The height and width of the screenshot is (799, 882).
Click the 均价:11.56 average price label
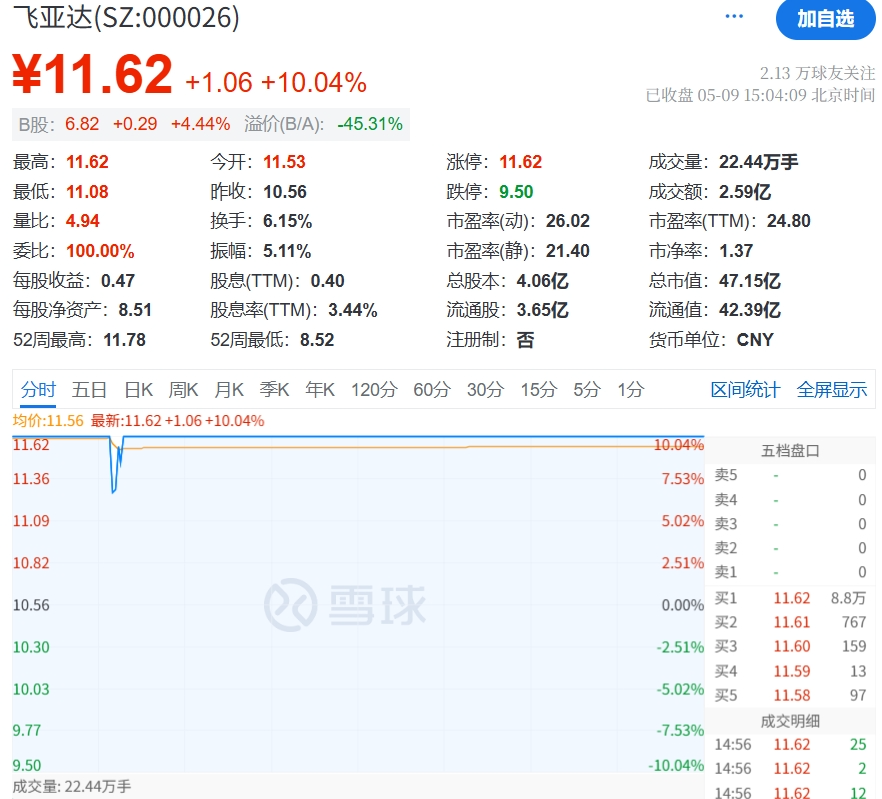(48, 421)
